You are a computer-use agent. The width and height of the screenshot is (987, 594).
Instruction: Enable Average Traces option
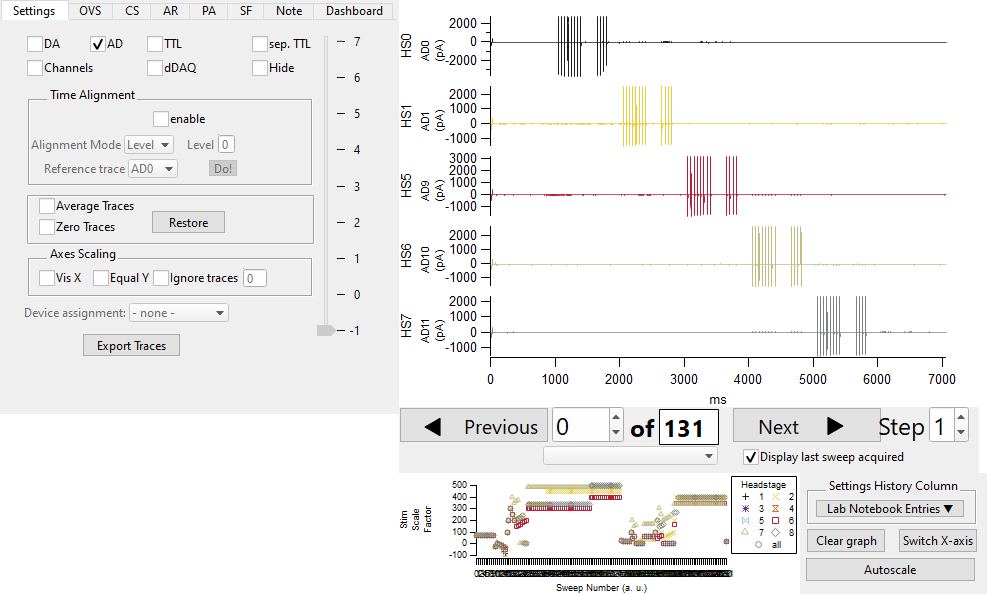point(47,206)
